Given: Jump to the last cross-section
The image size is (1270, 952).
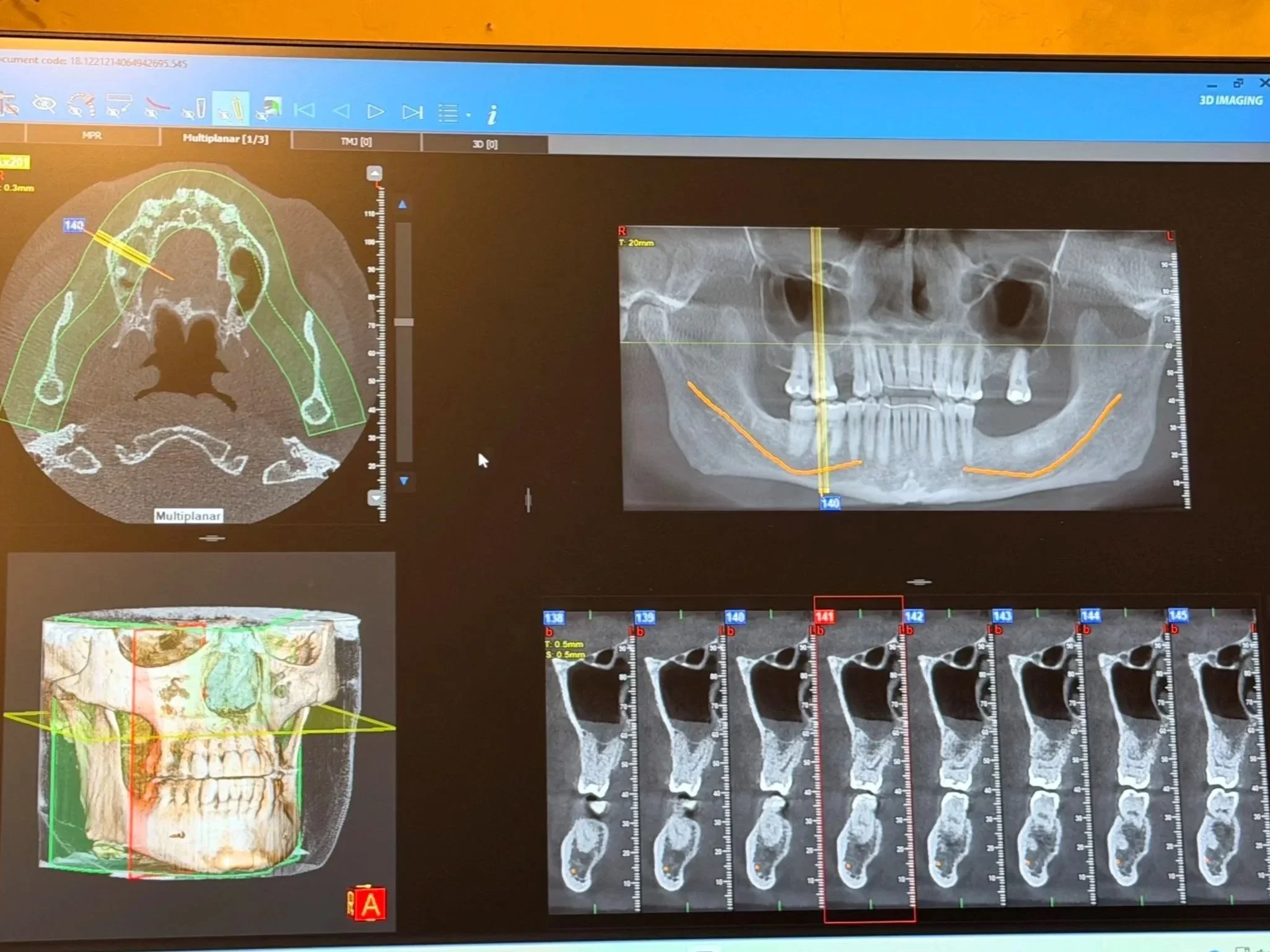Looking at the screenshot, I should pos(412,112).
